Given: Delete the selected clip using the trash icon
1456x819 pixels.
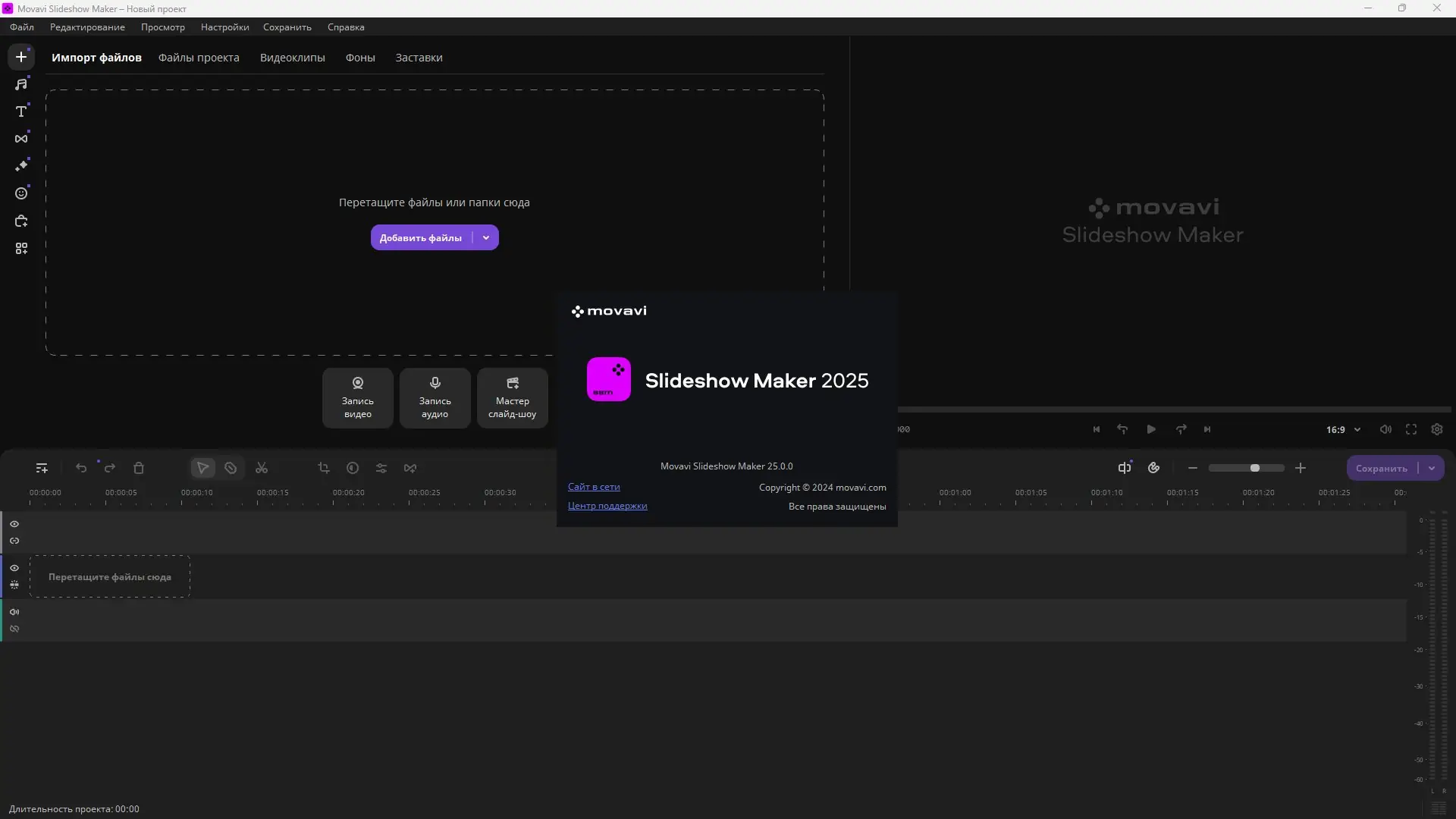Looking at the screenshot, I should tap(139, 468).
